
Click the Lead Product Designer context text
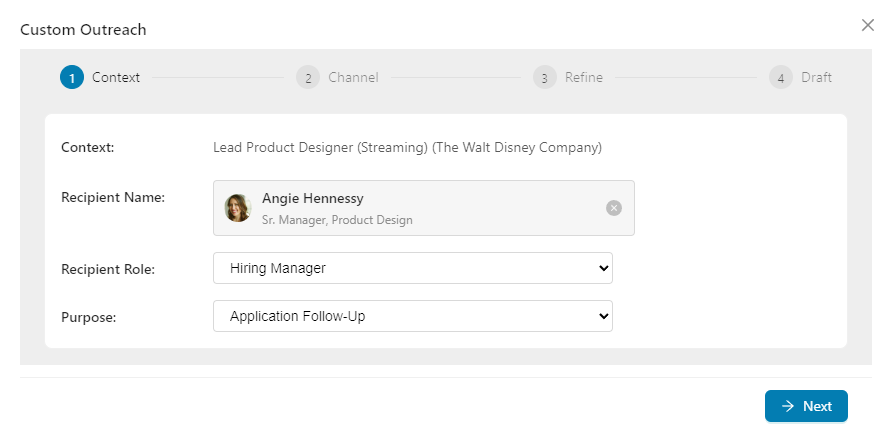point(407,147)
